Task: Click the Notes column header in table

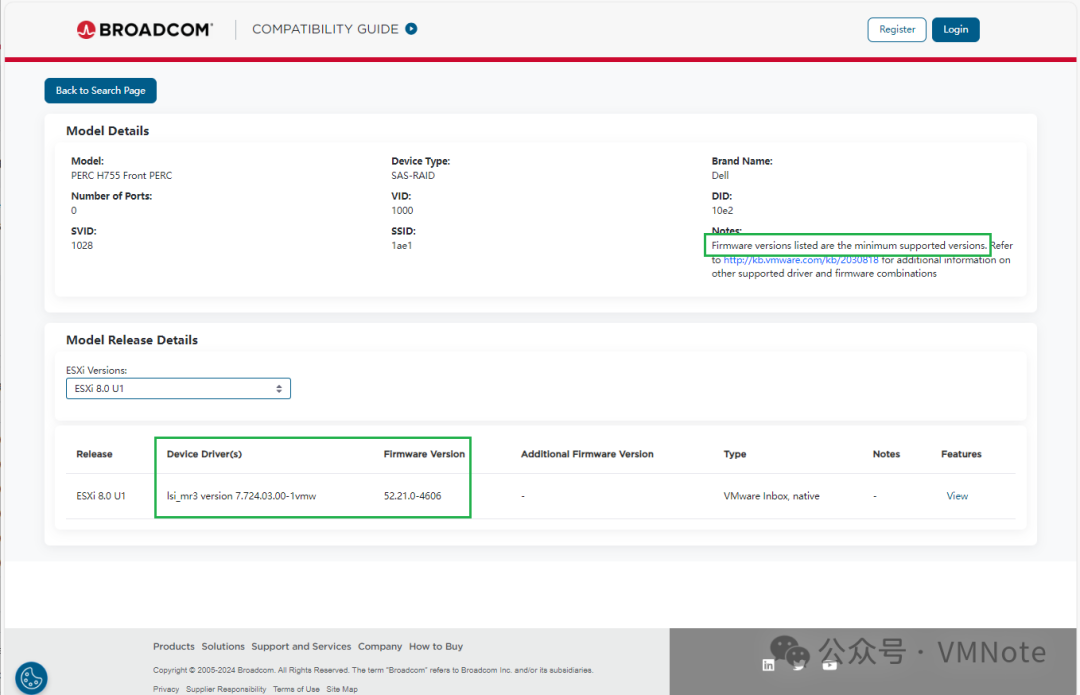Action: 886,454
